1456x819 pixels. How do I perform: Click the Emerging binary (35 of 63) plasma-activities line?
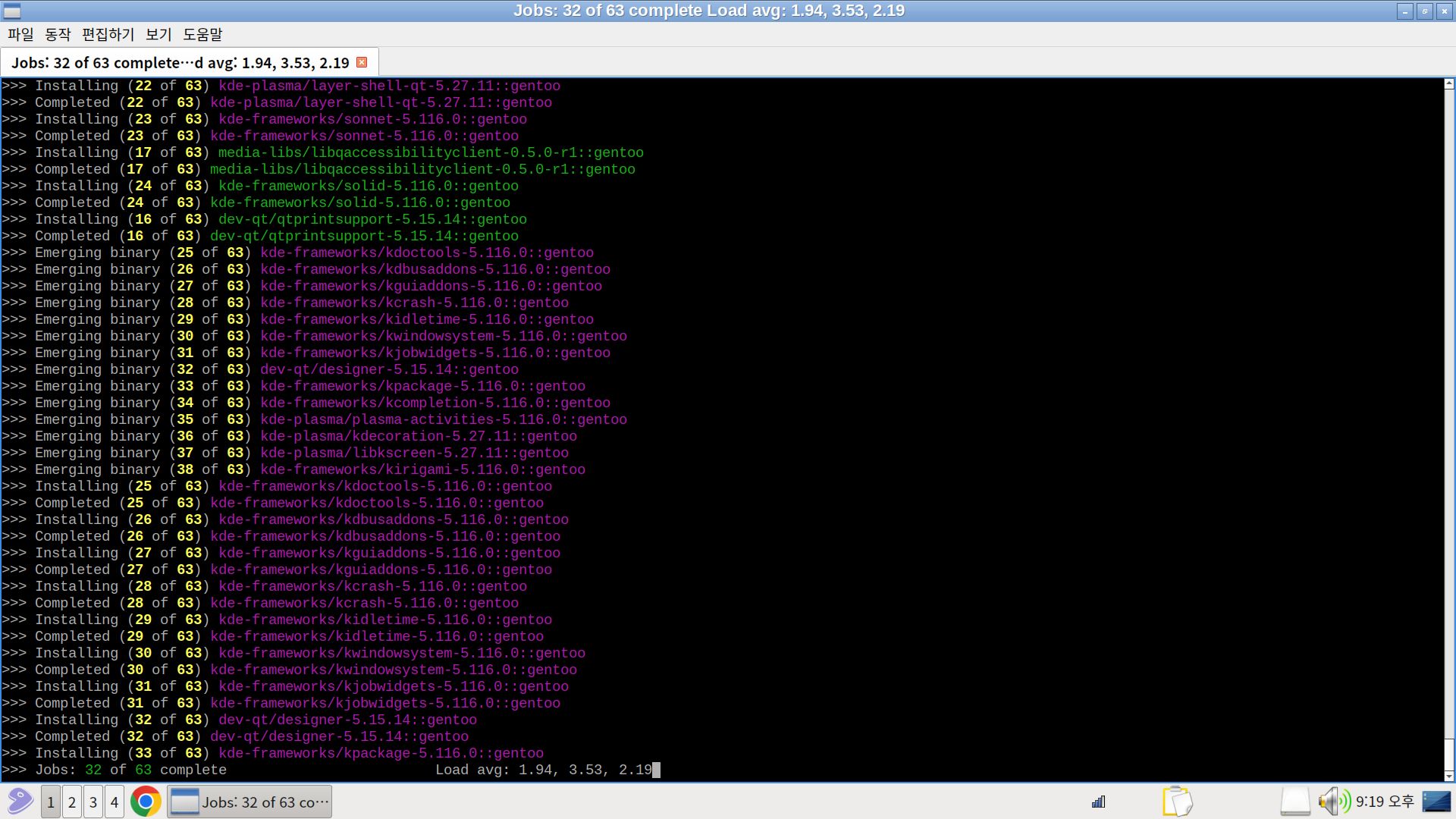coord(315,419)
